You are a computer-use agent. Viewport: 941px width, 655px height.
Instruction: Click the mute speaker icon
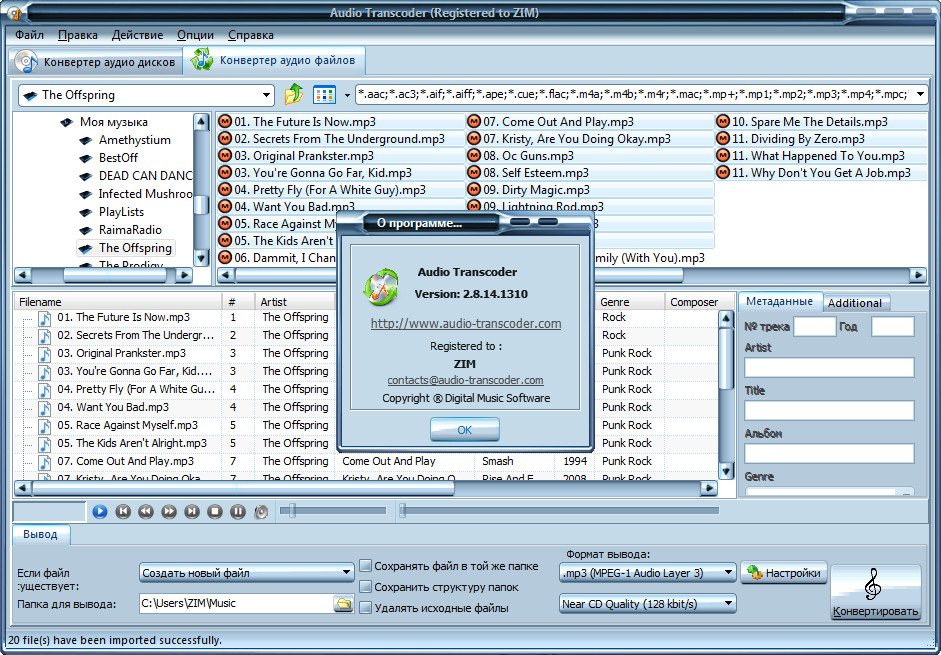(x=262, y=512)
